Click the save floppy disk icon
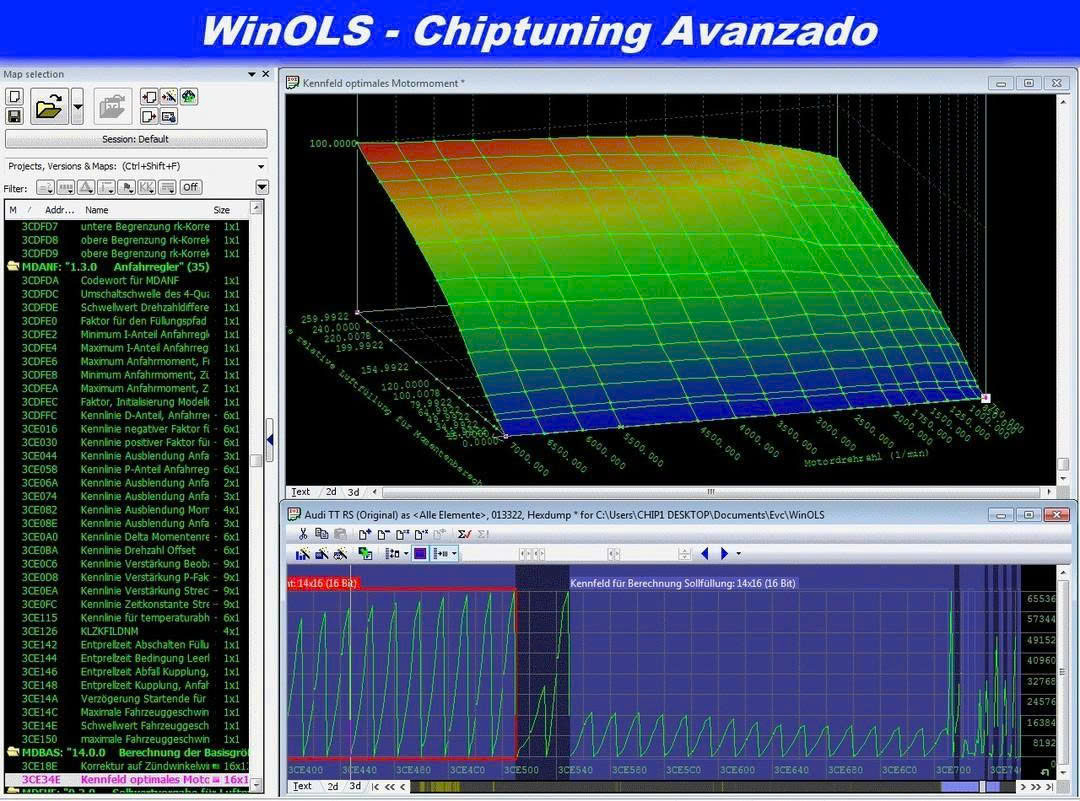Screen dimensions: 1080x801 point(14,117)
